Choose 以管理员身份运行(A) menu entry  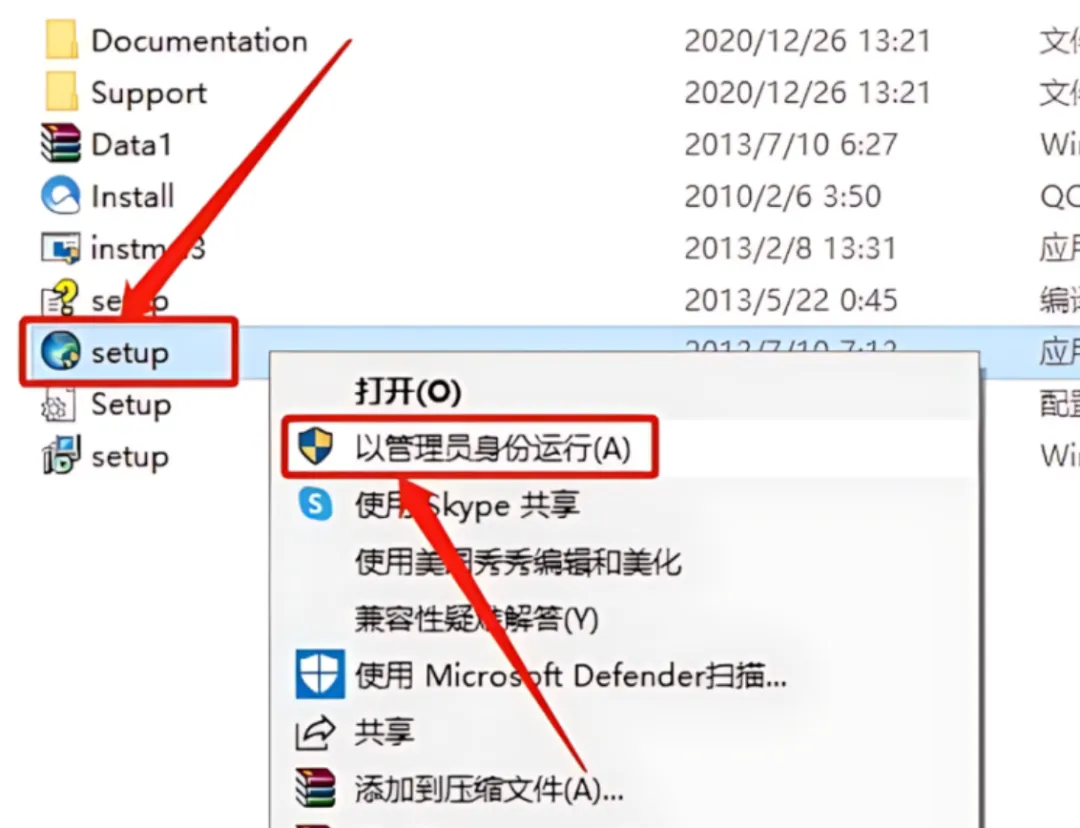coord(492,448)
